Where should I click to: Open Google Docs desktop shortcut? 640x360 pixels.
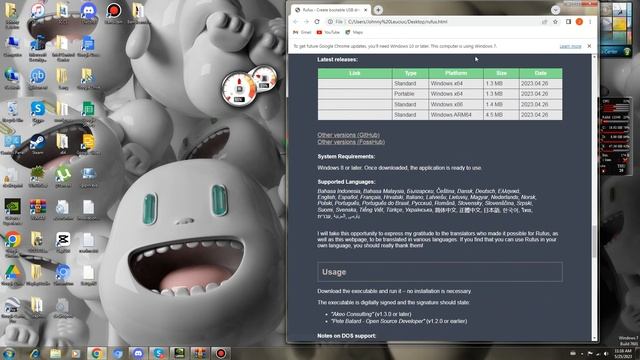click(88, 46)
